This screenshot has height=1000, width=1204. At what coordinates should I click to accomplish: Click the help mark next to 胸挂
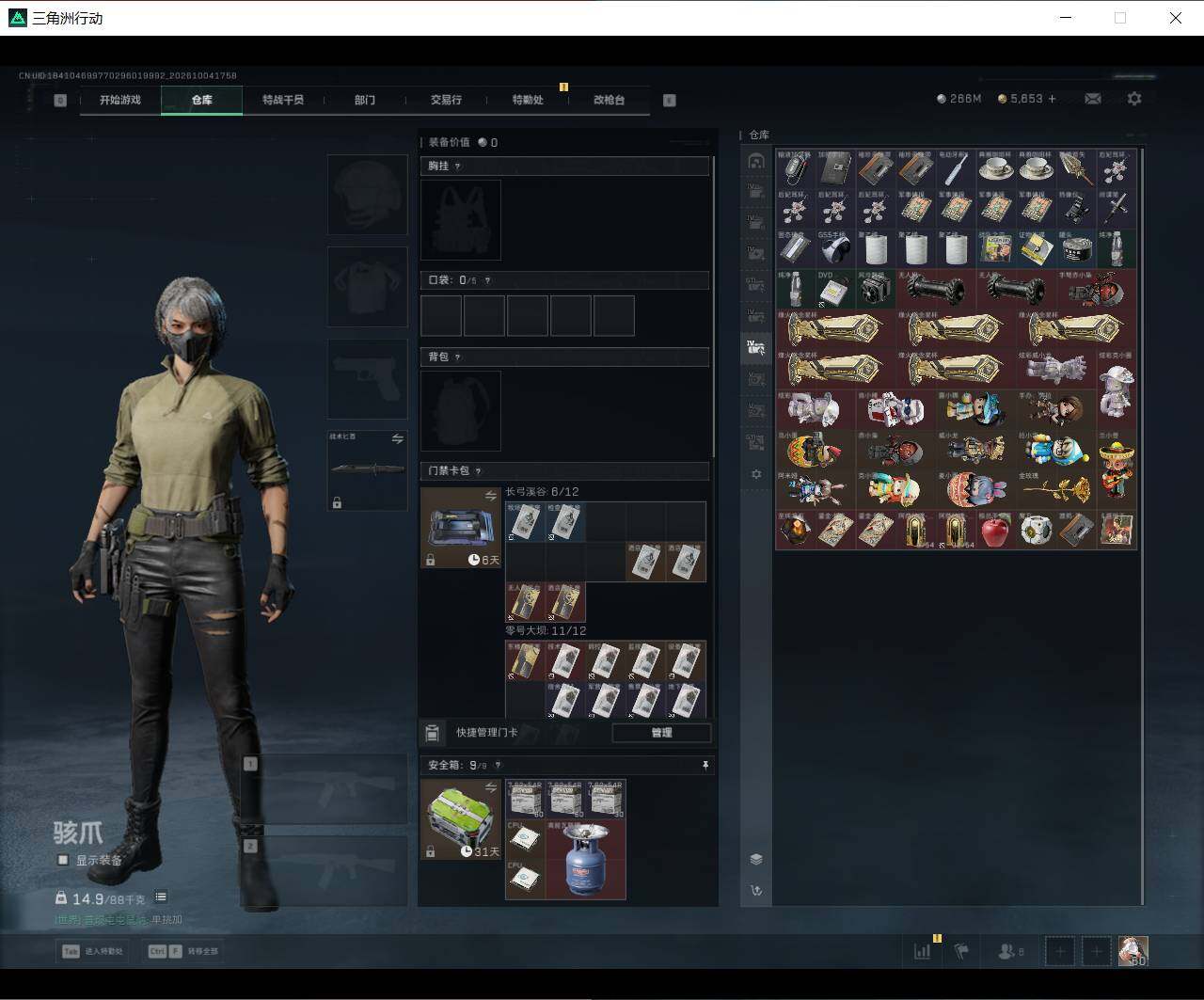(x=458, y=167)
